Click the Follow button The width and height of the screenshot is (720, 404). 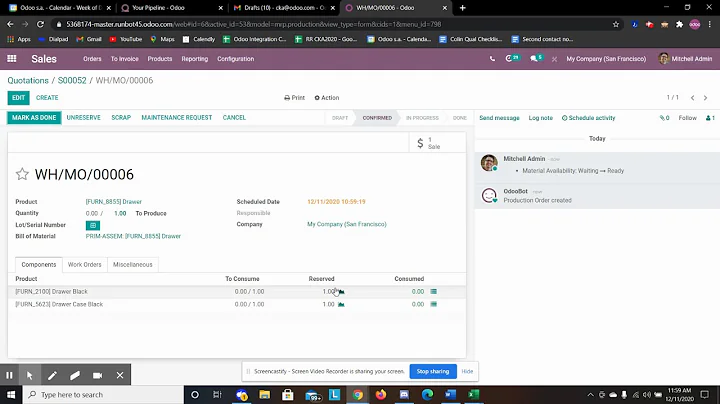[687, 118]
